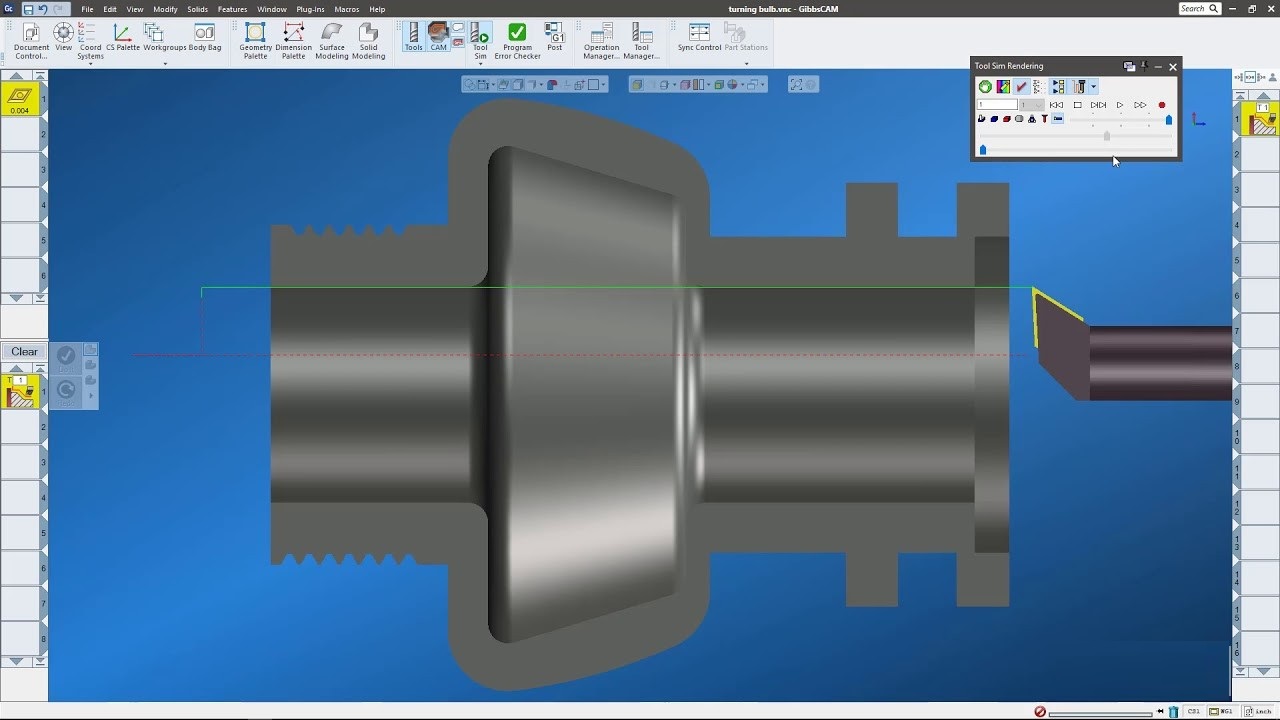Toggle the CAM palette button

438,37
